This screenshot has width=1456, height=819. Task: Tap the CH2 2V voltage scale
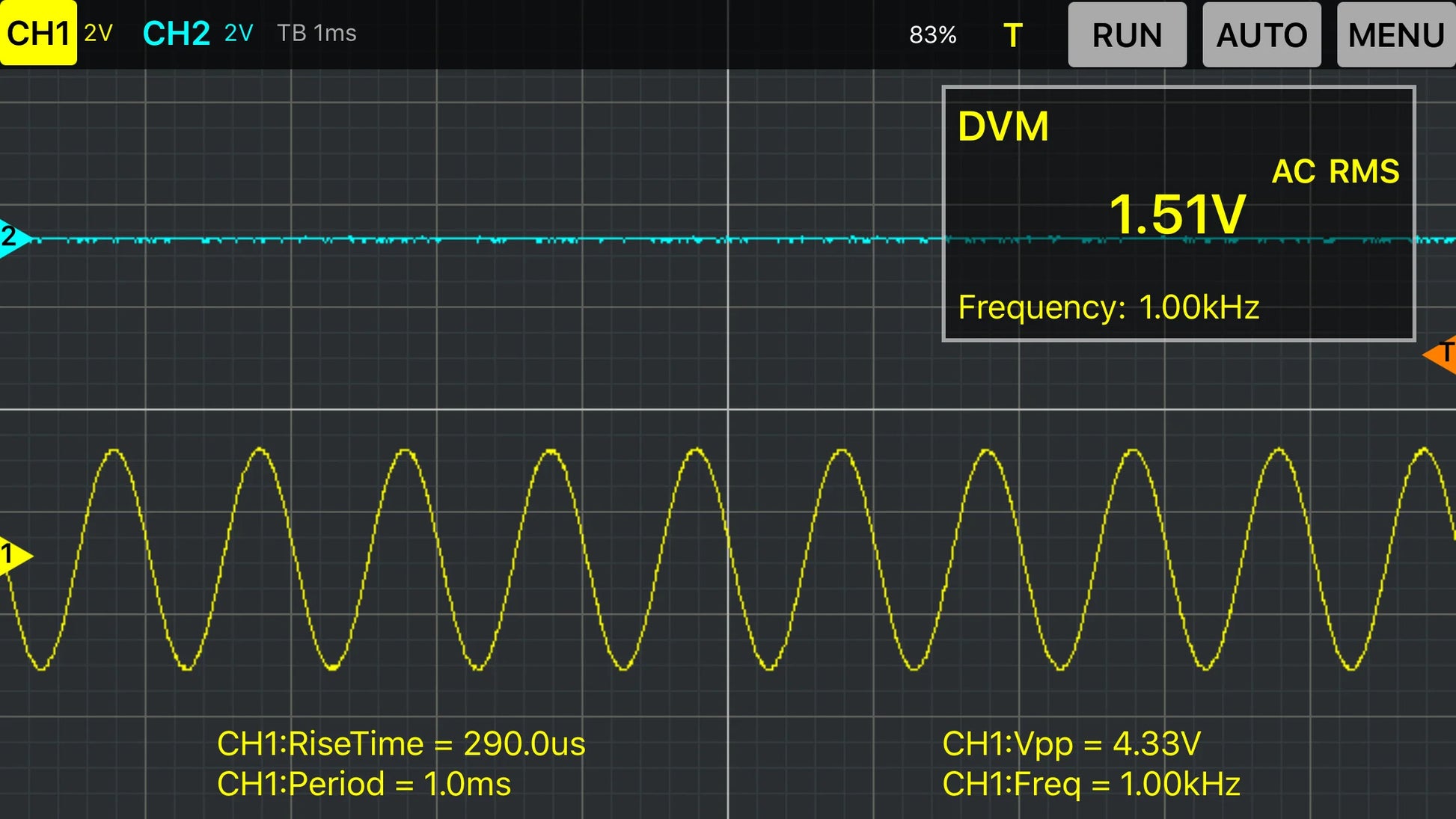(239, 33)
